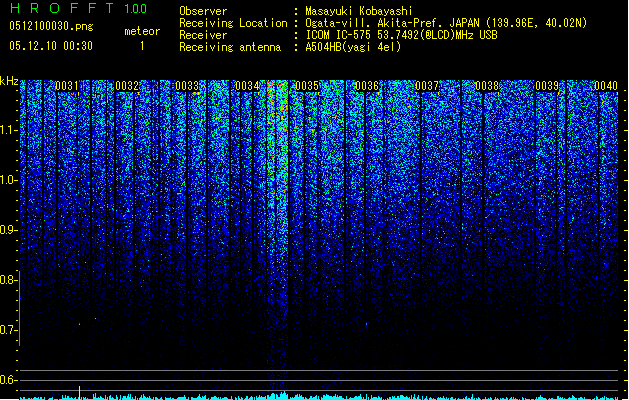
Task: Click the 0.8 kHz axis tick label
Action: click(9, 280)
